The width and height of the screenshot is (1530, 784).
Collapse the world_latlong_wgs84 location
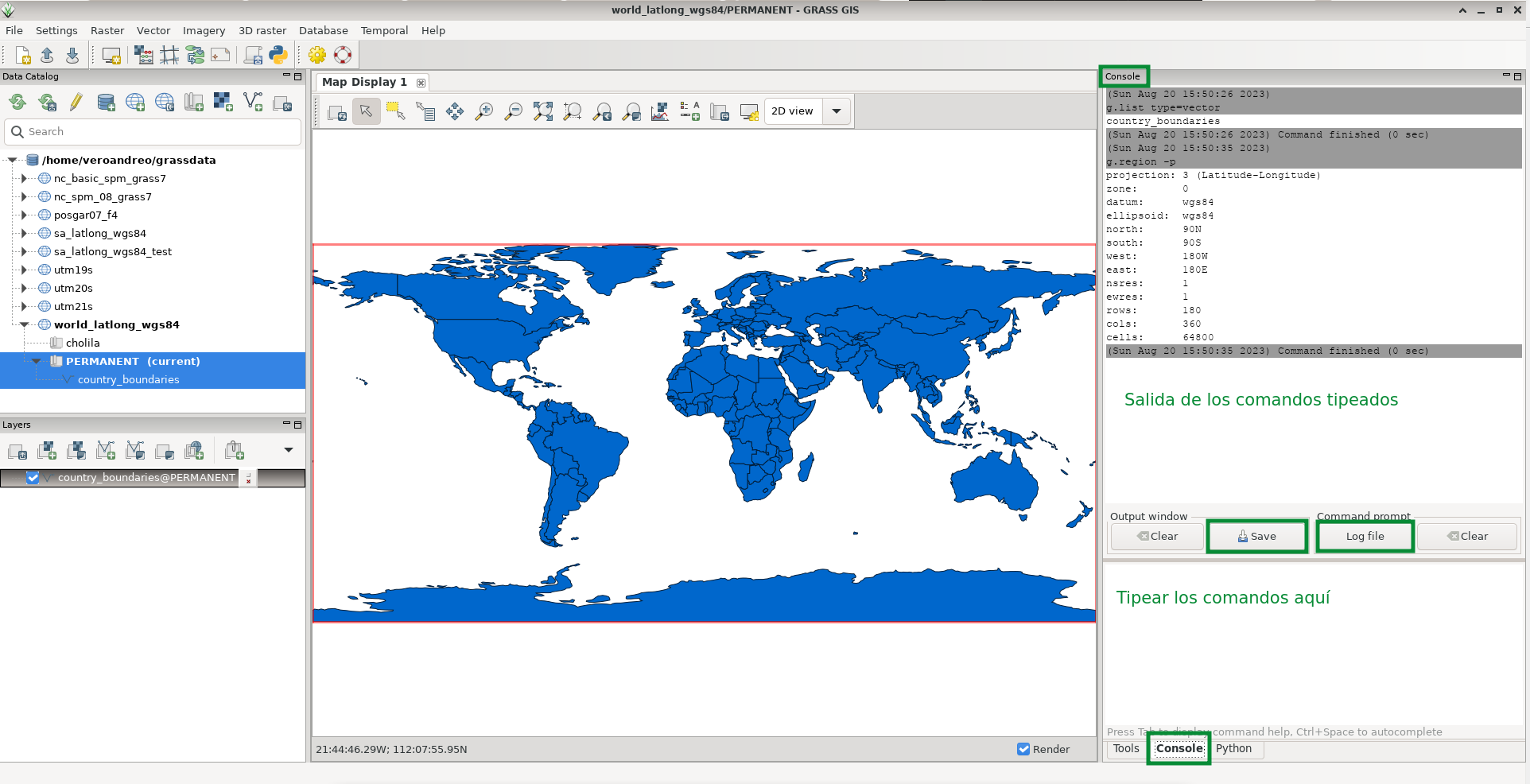point(24,324)
